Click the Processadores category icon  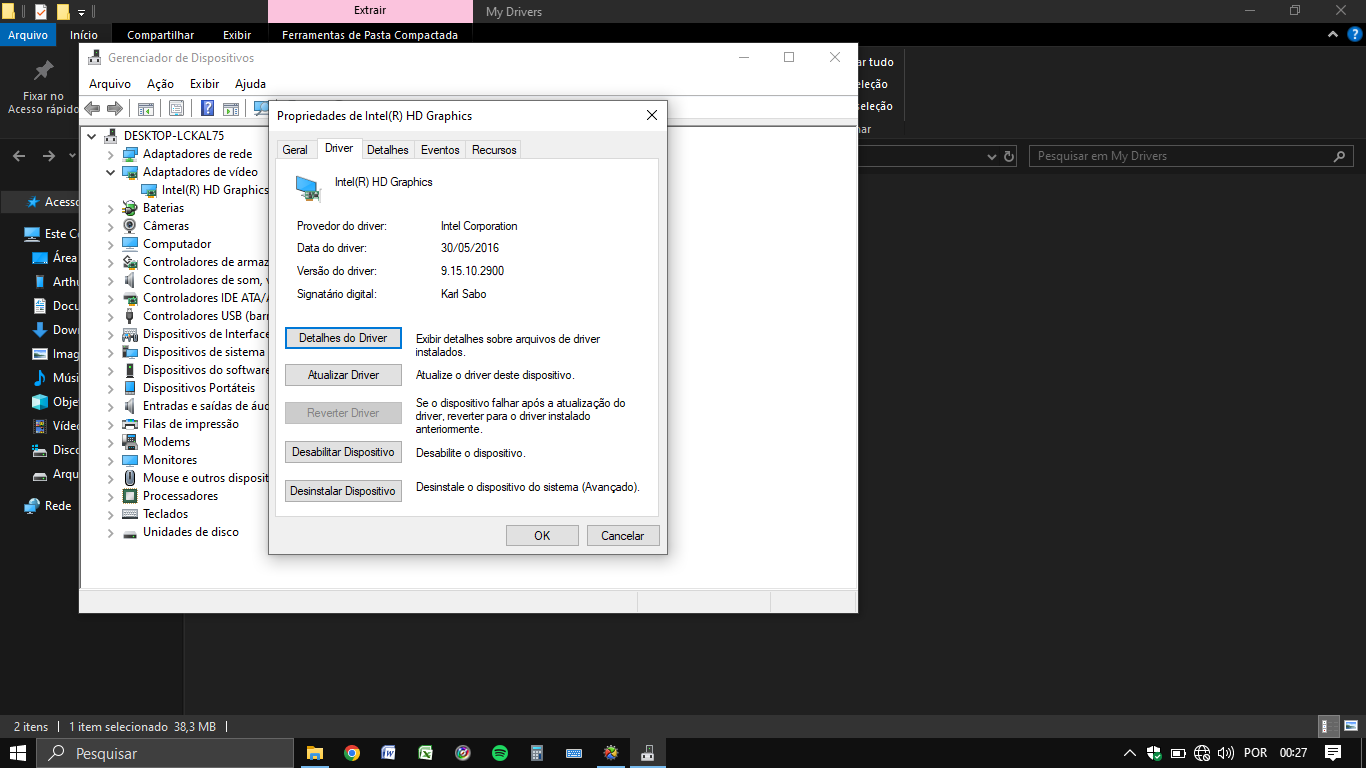[130, 496]
